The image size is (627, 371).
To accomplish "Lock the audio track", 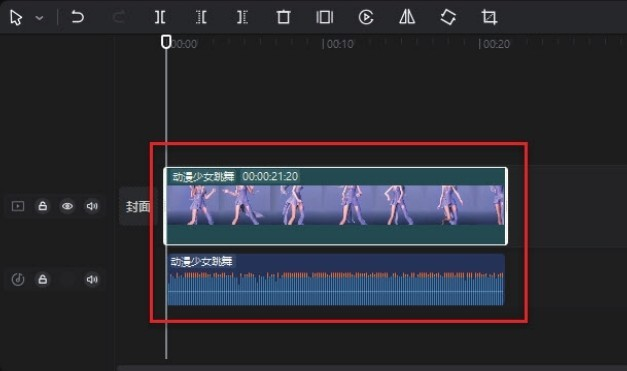I will click(43, 279).
